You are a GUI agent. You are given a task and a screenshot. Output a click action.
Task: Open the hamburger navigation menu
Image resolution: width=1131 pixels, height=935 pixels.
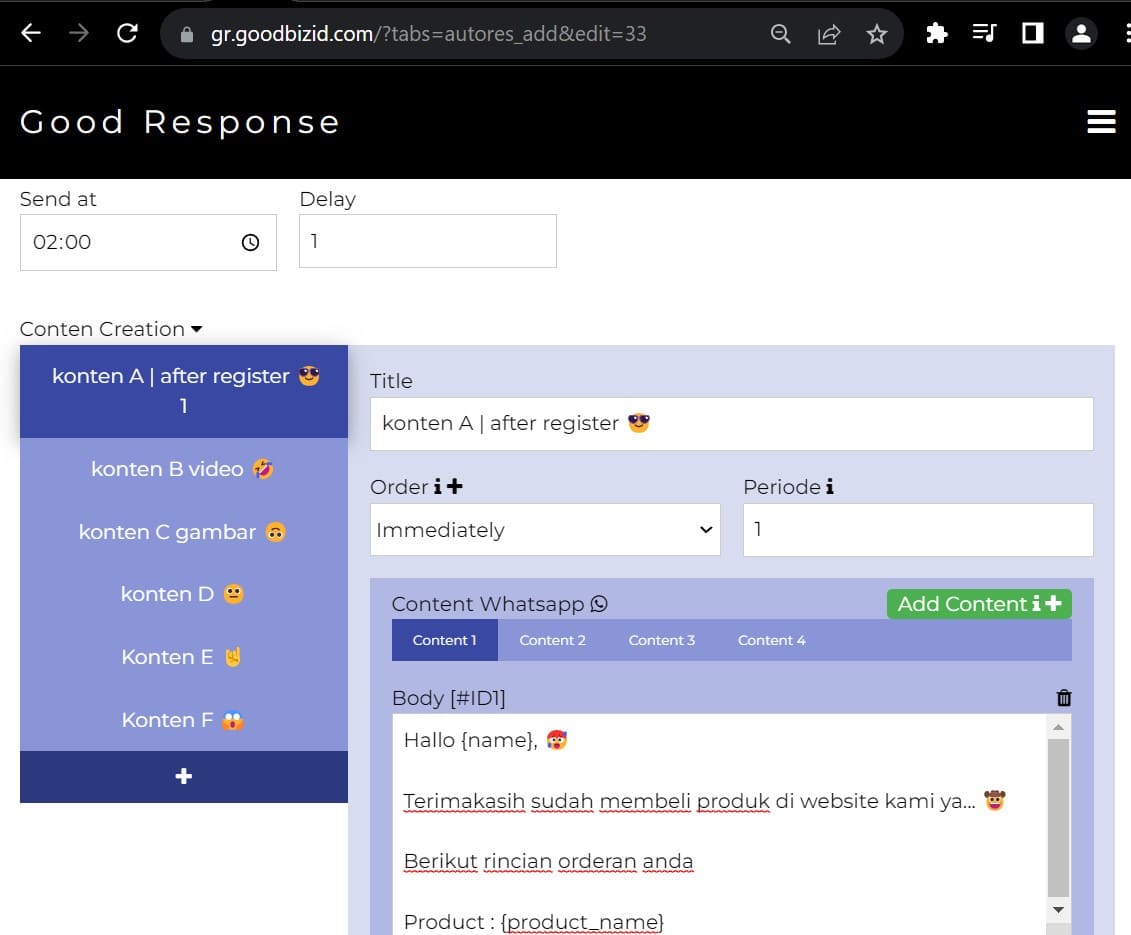[x=1101, y=122]
